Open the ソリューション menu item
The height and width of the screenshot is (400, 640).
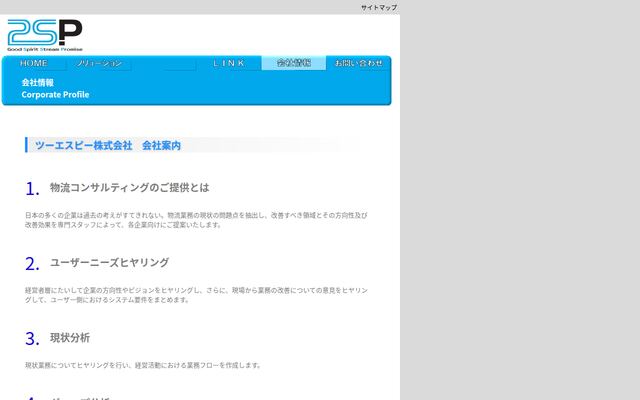pyautogui.click(x=99, y=63)
